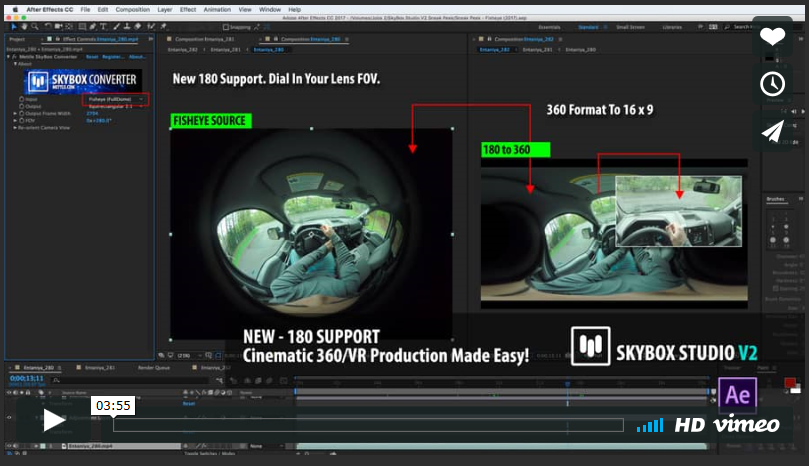
Task: Click the About... link
Action: (x=137, y=57)
